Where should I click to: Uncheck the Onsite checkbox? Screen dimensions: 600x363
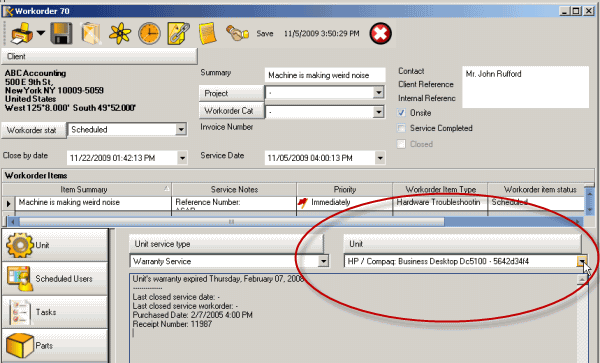tap(401, 113)
